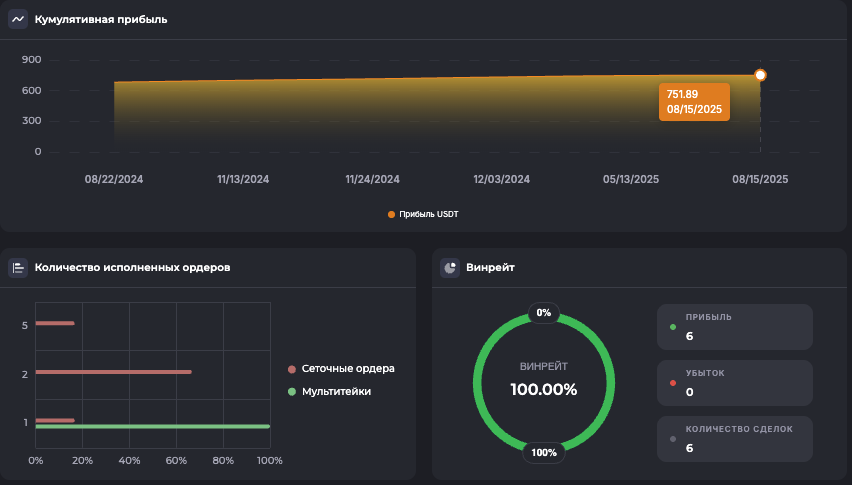
Task: Click the gray dot beside Количество сделок
Action: coord(673,439)
